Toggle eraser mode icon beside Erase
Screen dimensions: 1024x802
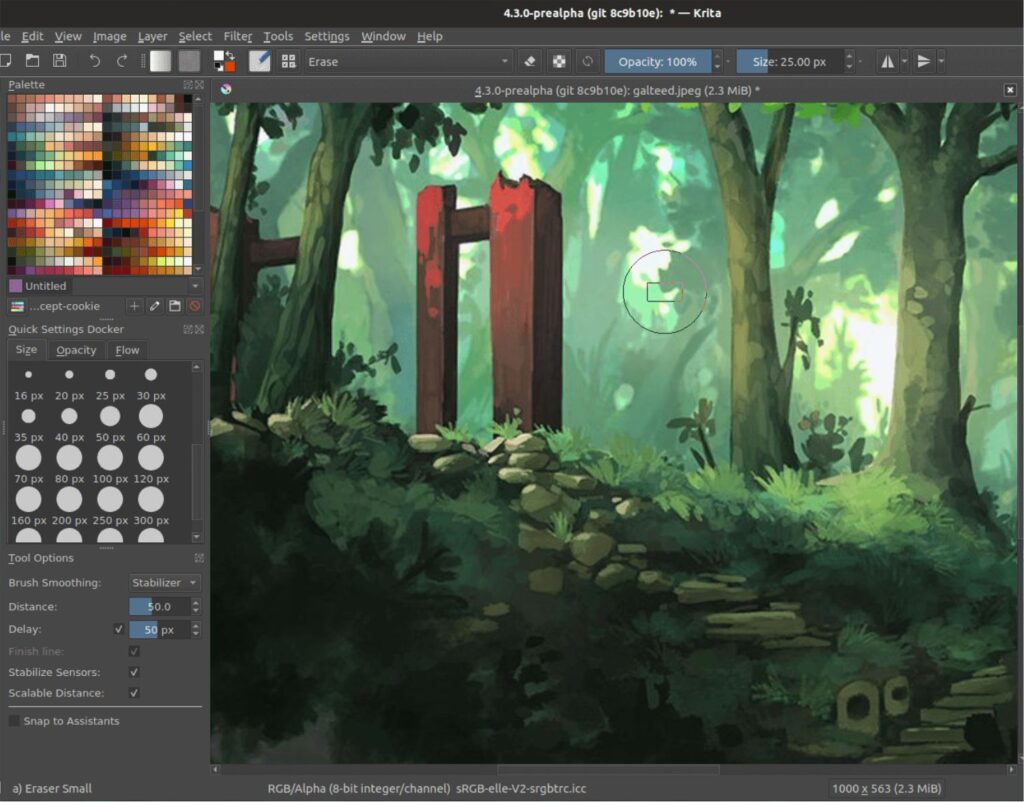(532, 61)
